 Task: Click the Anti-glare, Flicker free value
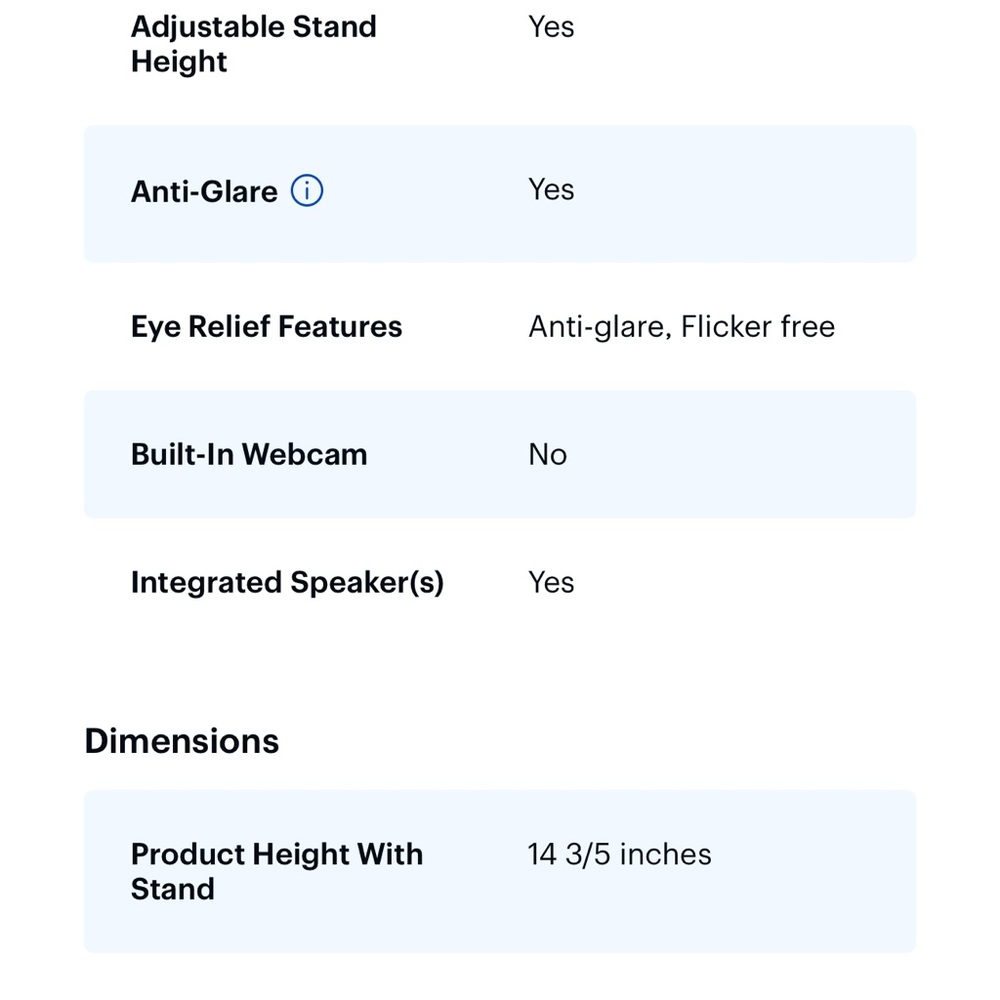click(x=682, y=327)
